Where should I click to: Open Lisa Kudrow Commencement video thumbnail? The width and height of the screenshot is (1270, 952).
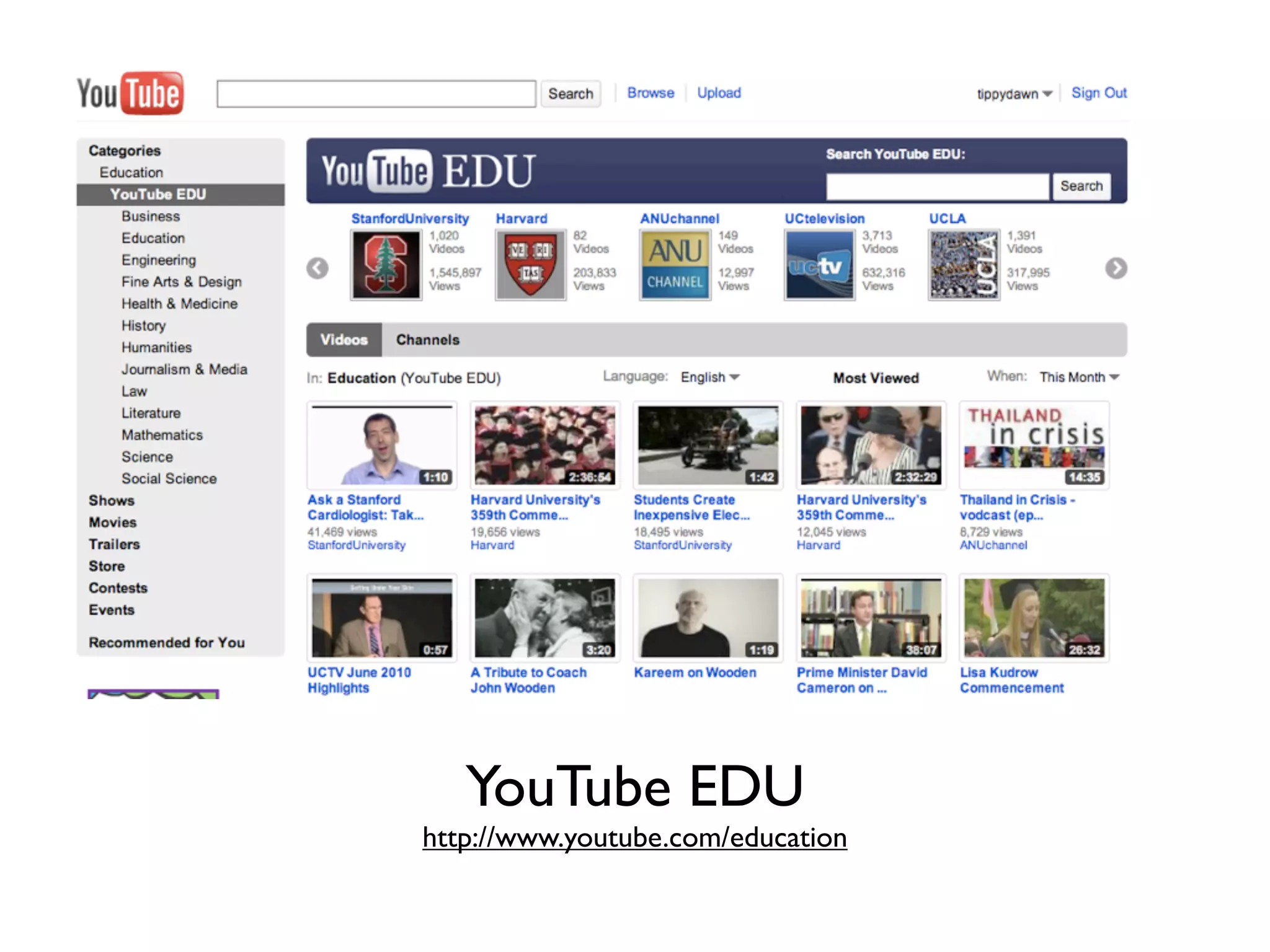(1034, 618)
